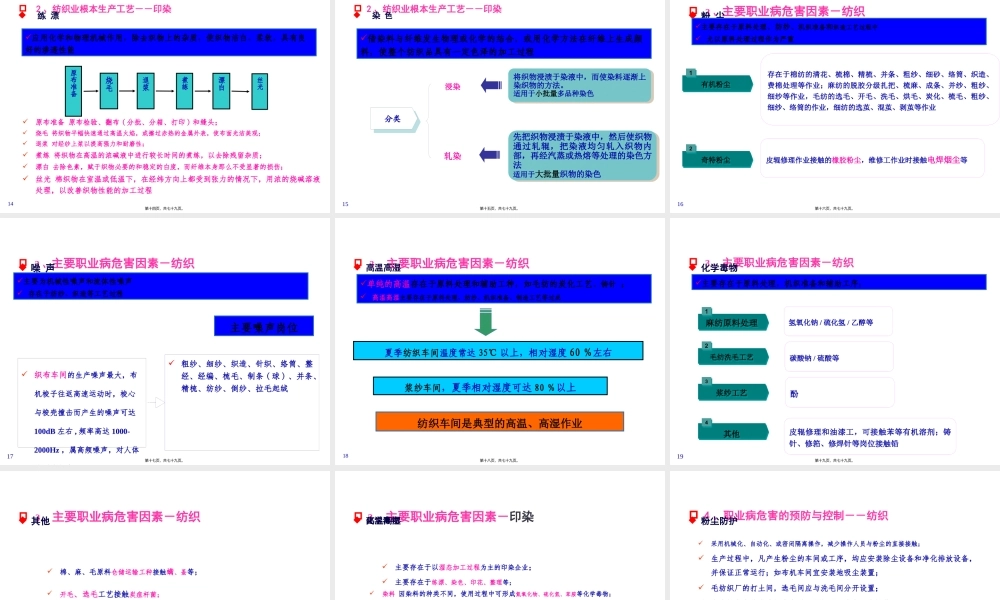This screenshot has height=600, width=1000.
Task: Click the red bookmark icon beside 其他 title
Action: tap(23, 518)
